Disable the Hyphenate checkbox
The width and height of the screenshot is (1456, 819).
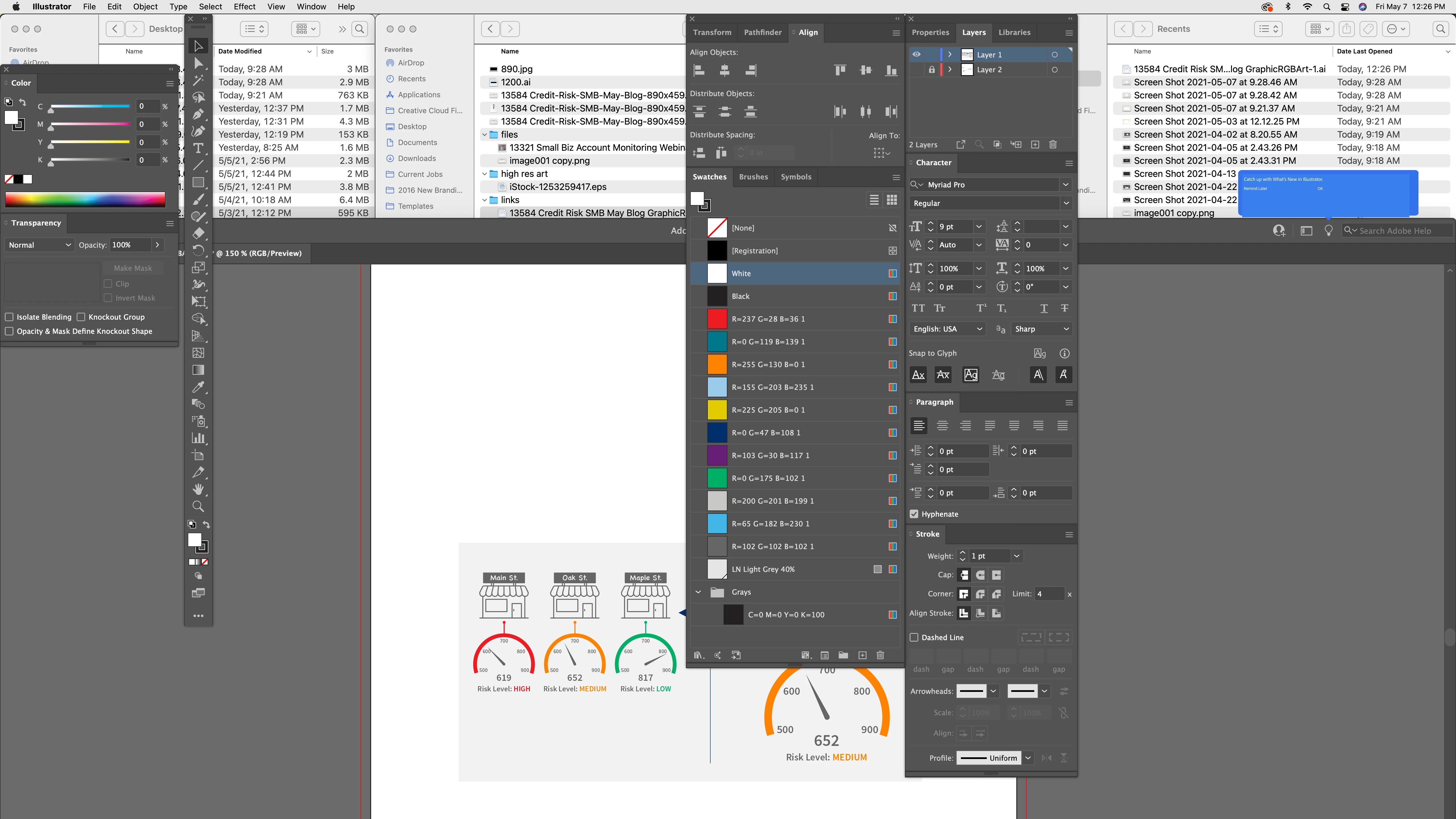tap(914, 514)
